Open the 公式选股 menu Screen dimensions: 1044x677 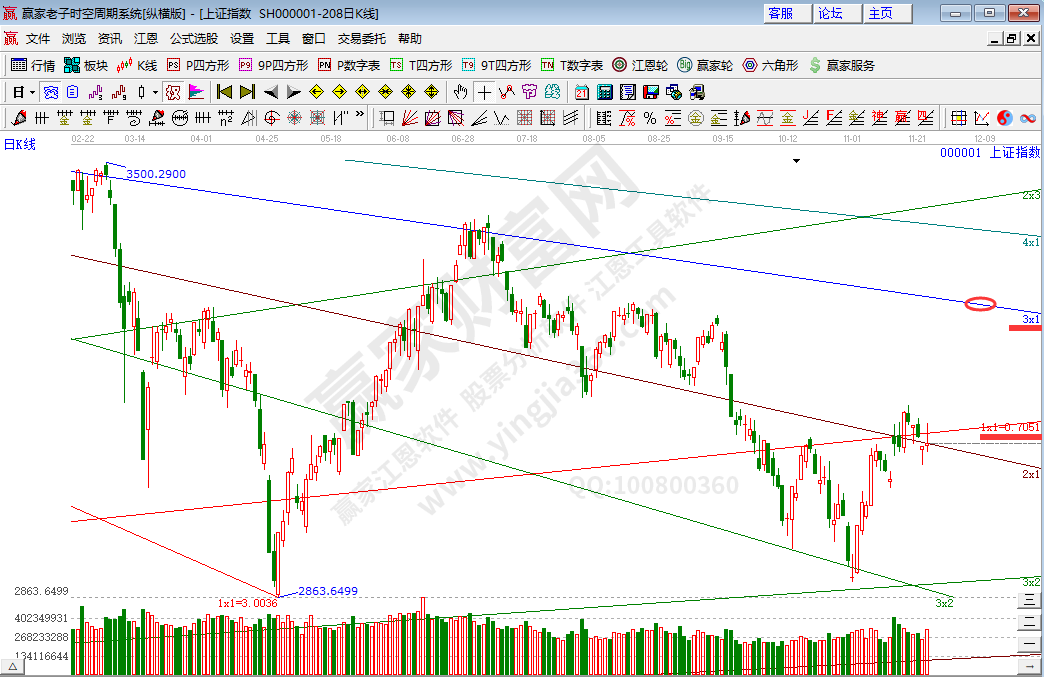[193, 39]
